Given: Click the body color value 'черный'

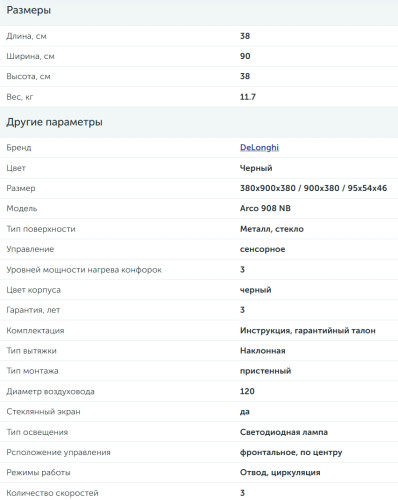Looking at the screenshot, I should [255, 290].
